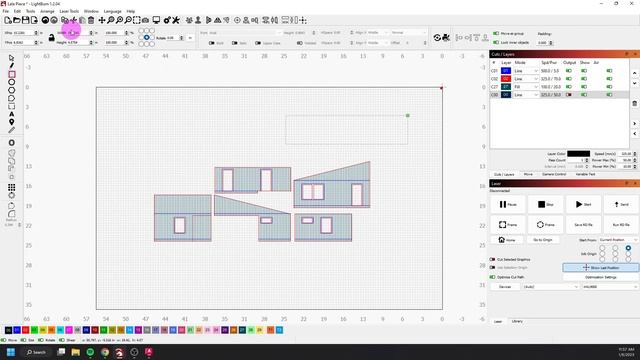Image resolution: width=640 pixels, height=360 pixels.
Task: Open the device selection dropdown beside (Auto)
Action: coord(610,287)
